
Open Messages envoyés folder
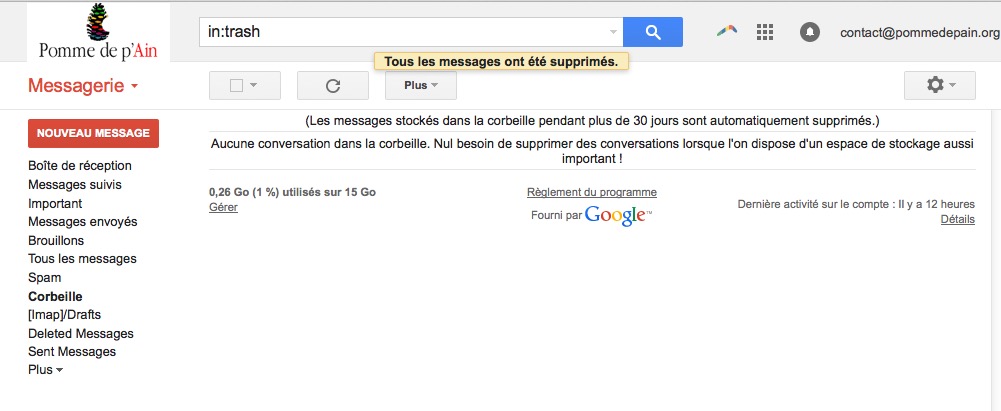(82, 221)
